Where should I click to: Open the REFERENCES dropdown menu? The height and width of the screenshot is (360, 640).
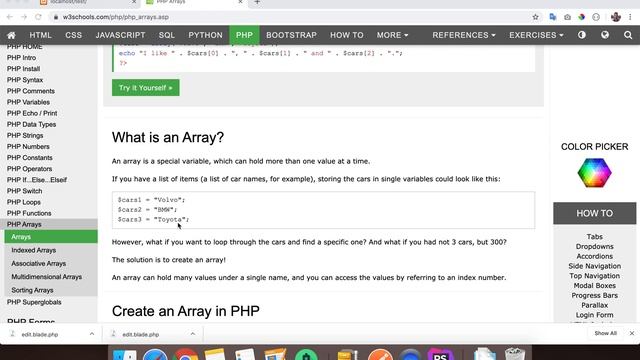pyautogui.click(x=464, y=35)
